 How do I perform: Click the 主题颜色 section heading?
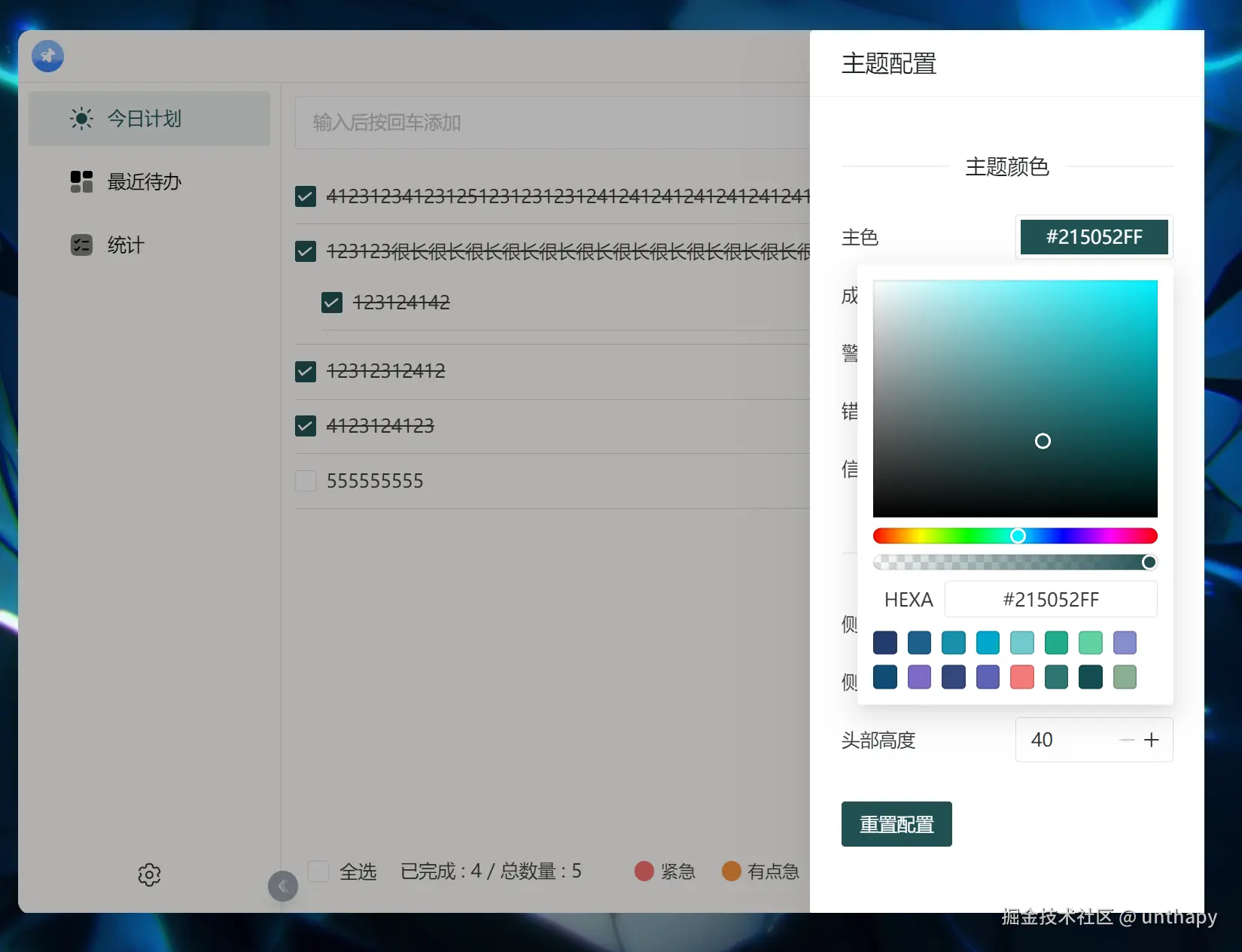(1007, 166)
